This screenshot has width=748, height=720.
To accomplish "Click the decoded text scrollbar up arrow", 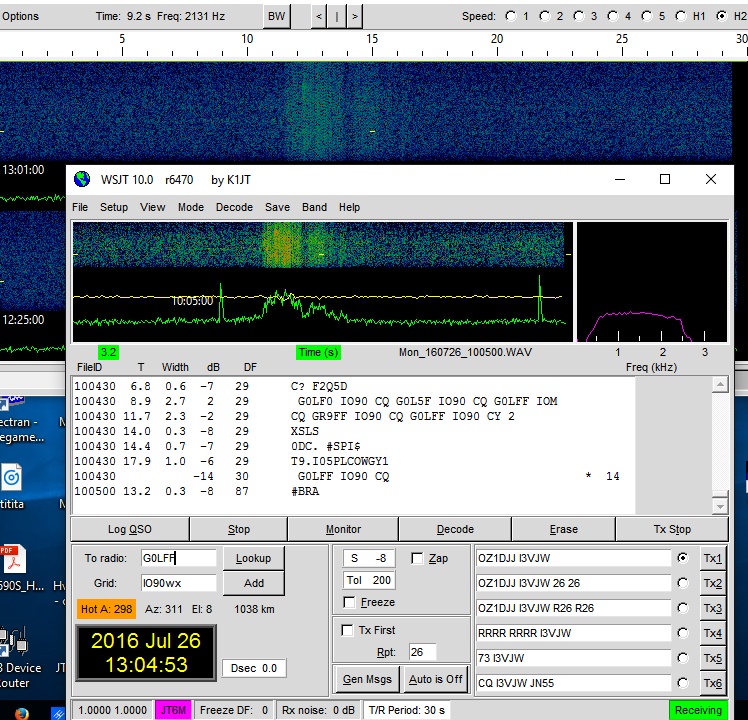I will [x=720, y=384].
